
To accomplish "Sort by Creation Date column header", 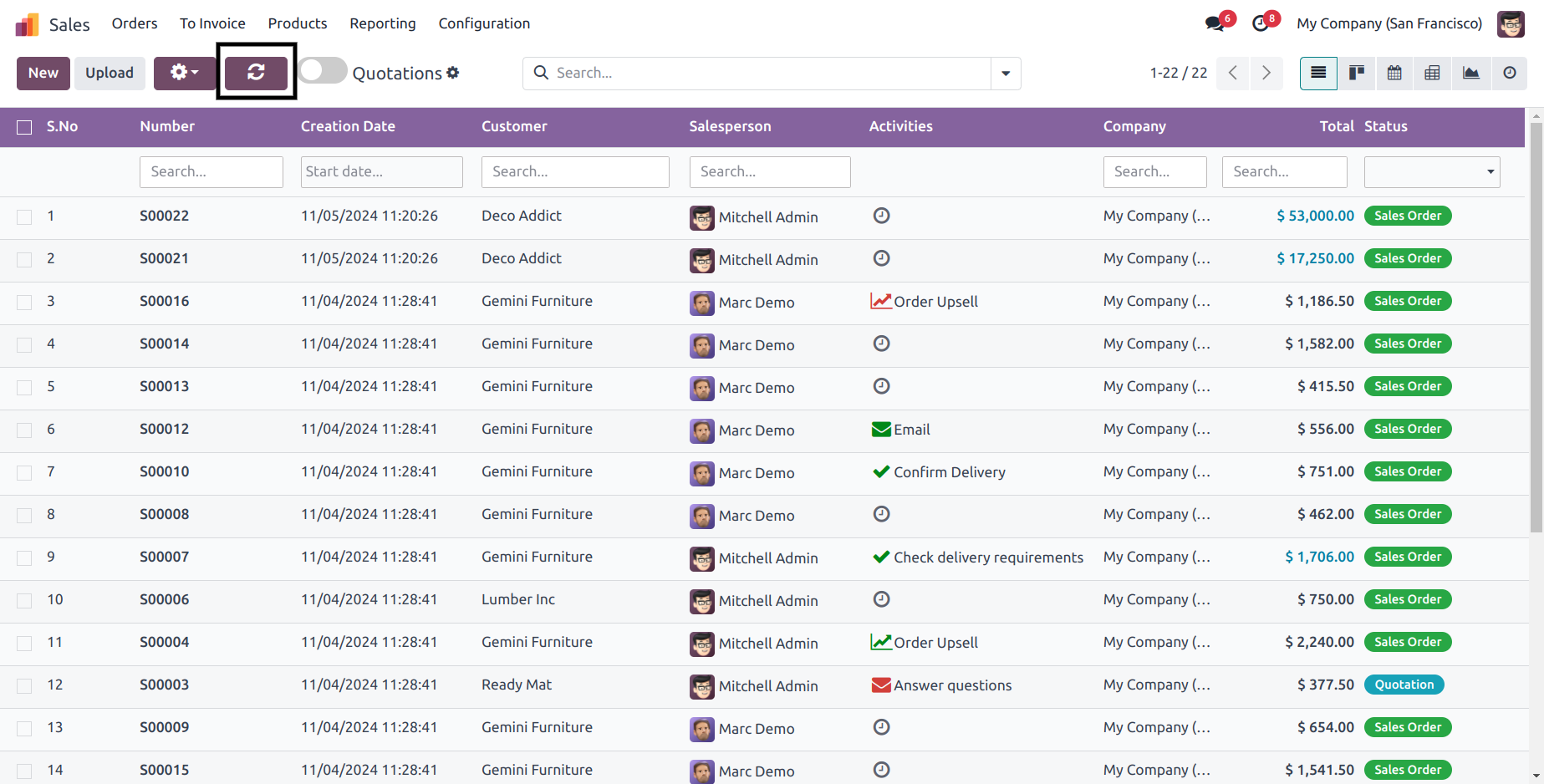I will point(348,126).
